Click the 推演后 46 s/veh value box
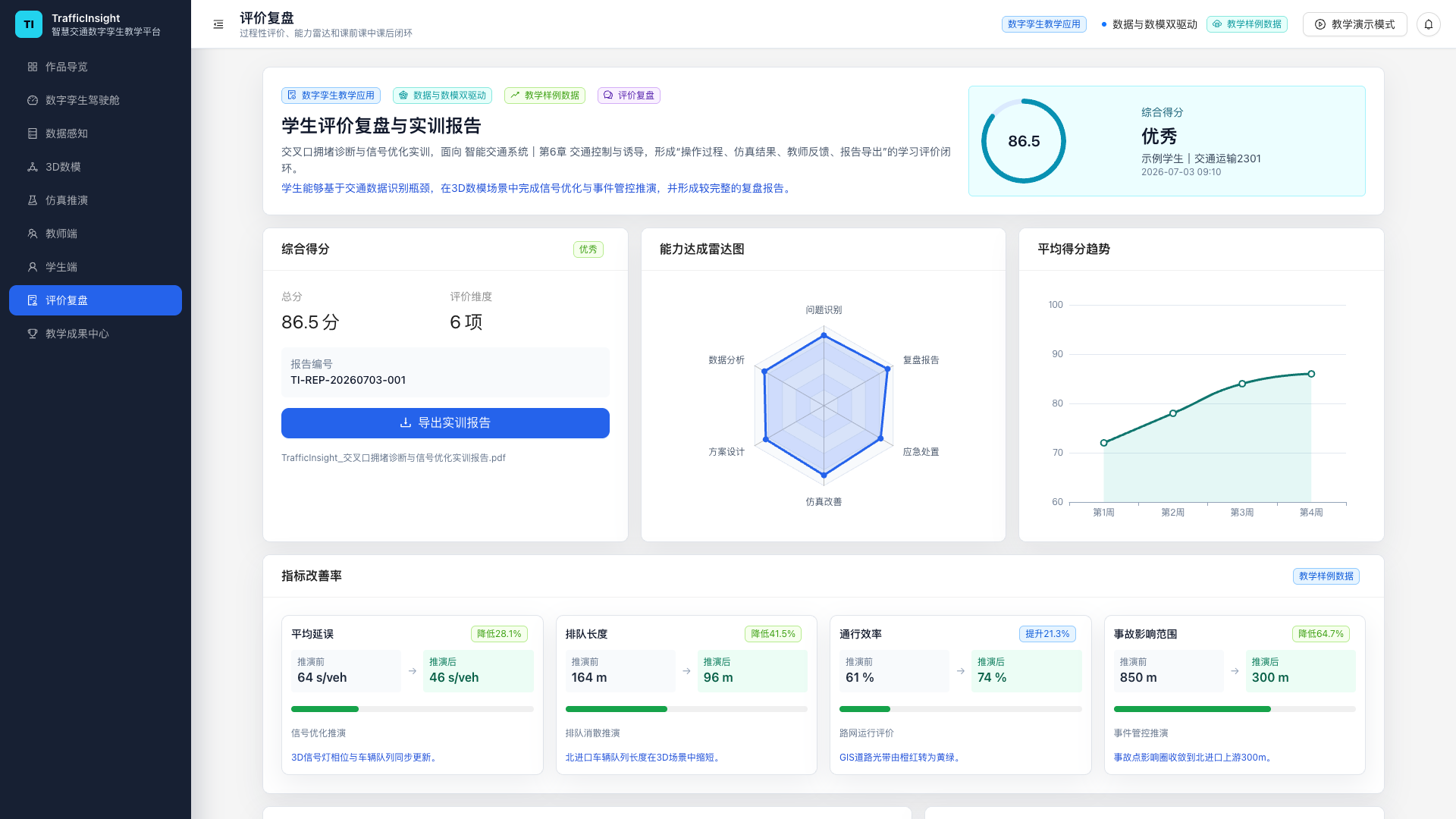 tap(479, 671)
